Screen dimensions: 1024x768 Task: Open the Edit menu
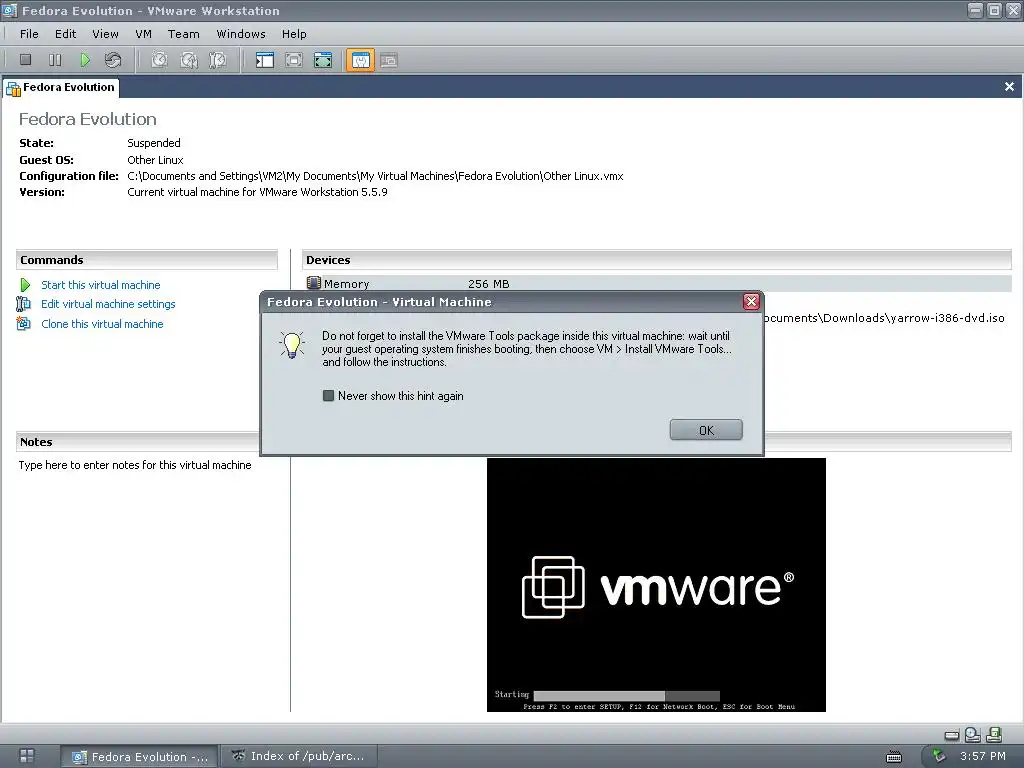[x=65, y=34]
